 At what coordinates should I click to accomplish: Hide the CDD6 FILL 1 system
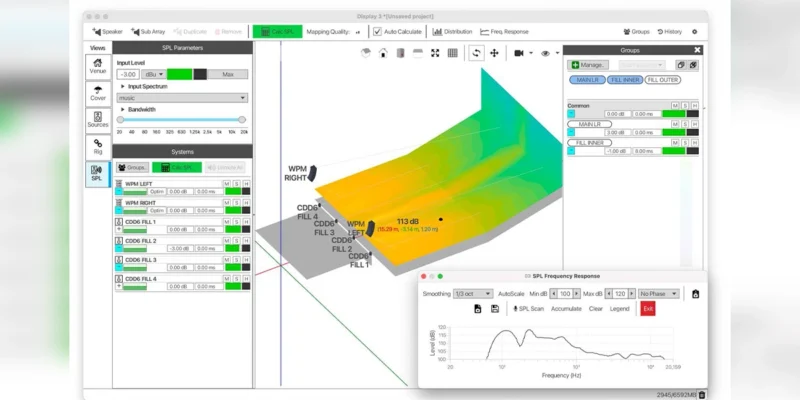(246, 222)
